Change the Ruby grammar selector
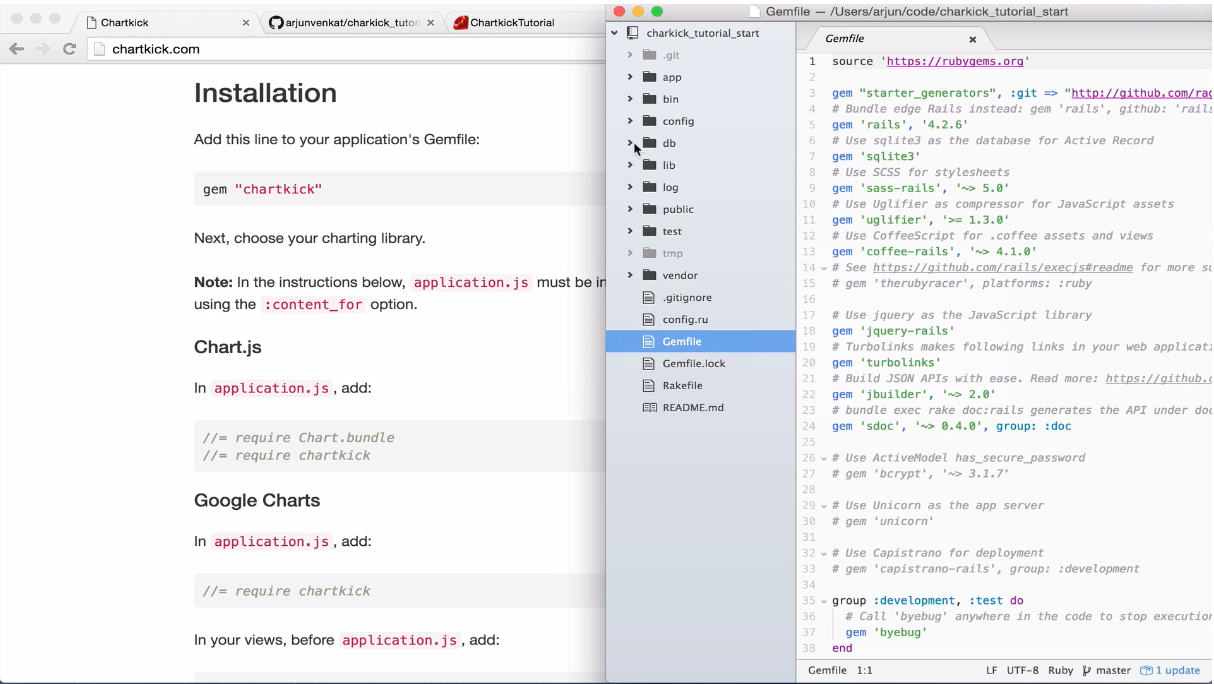 [1060, 670]
